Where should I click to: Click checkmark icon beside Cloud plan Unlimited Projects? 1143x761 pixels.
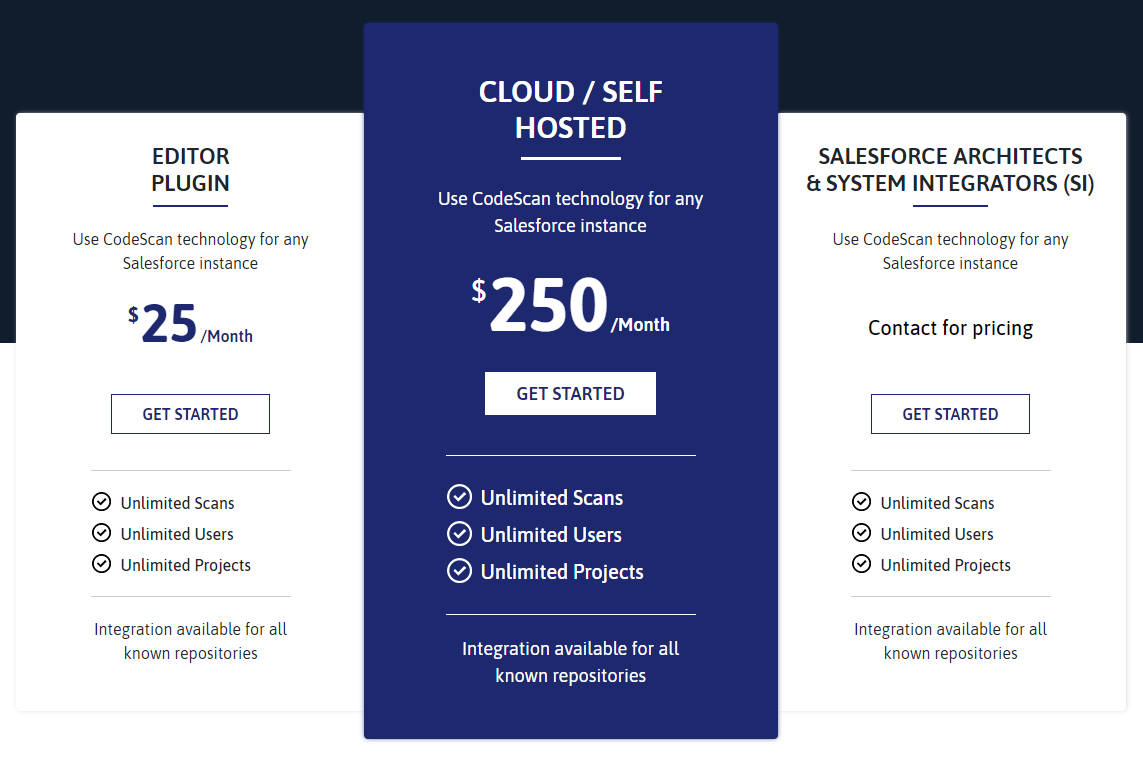click(x=459, y=571)
